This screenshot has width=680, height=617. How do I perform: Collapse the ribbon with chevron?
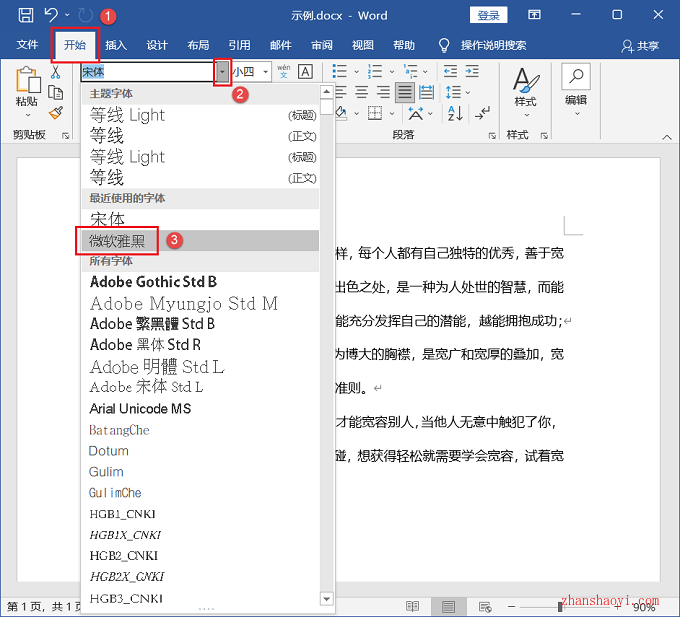point(667,137)
